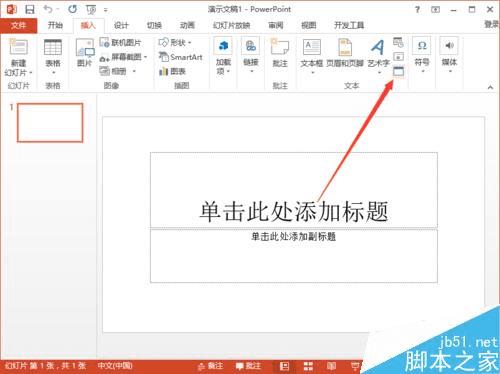The height and width of the screenshot is (374, 500).
Task: Click the Save icon in quick access toolbar
Action: point(30,9)
